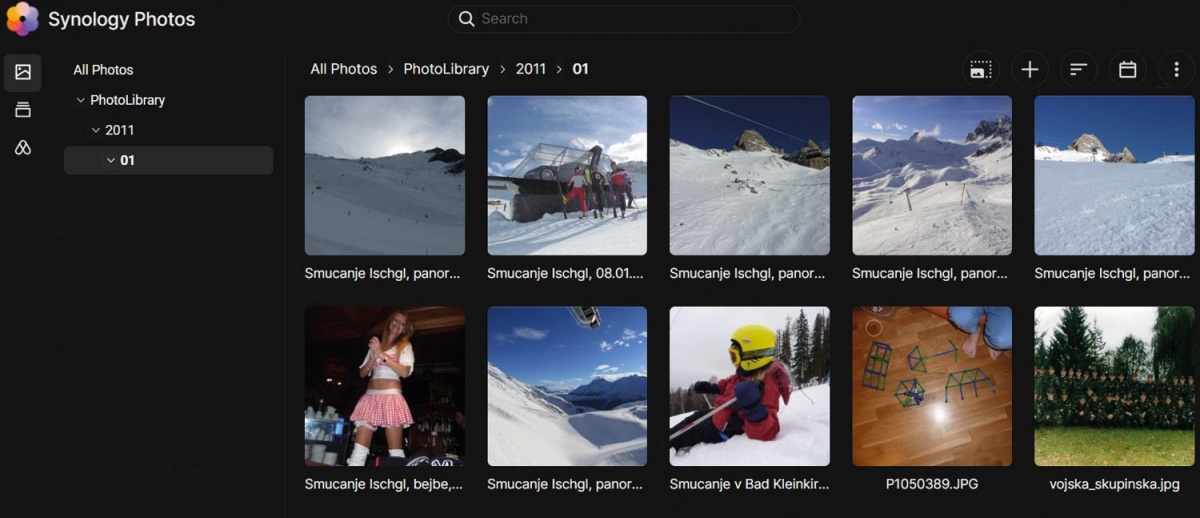Open the Smucanje Ischgl 08.01 skiers thumbnail

point(567,176)
